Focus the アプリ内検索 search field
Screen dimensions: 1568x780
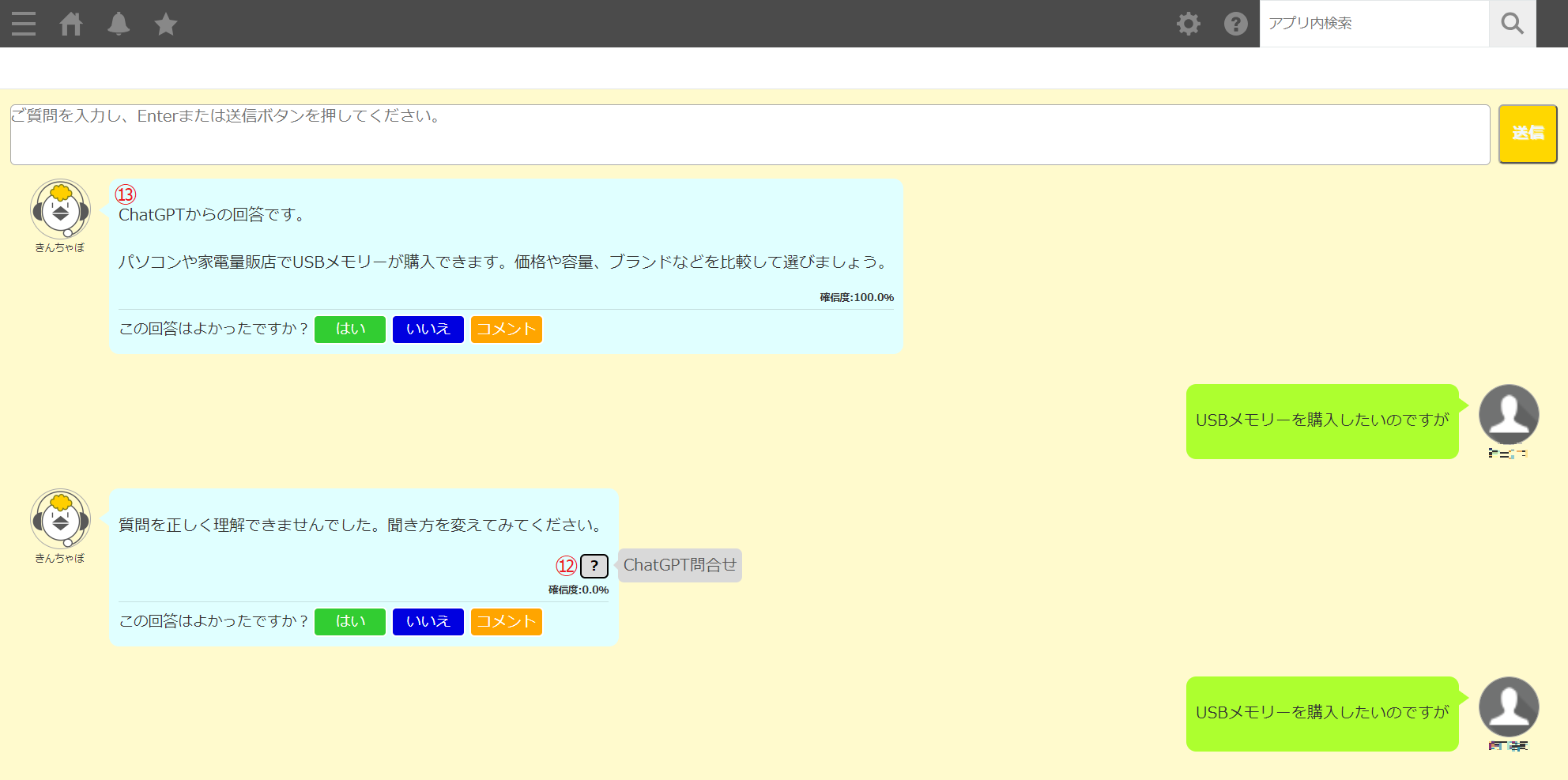(1374, 24)
